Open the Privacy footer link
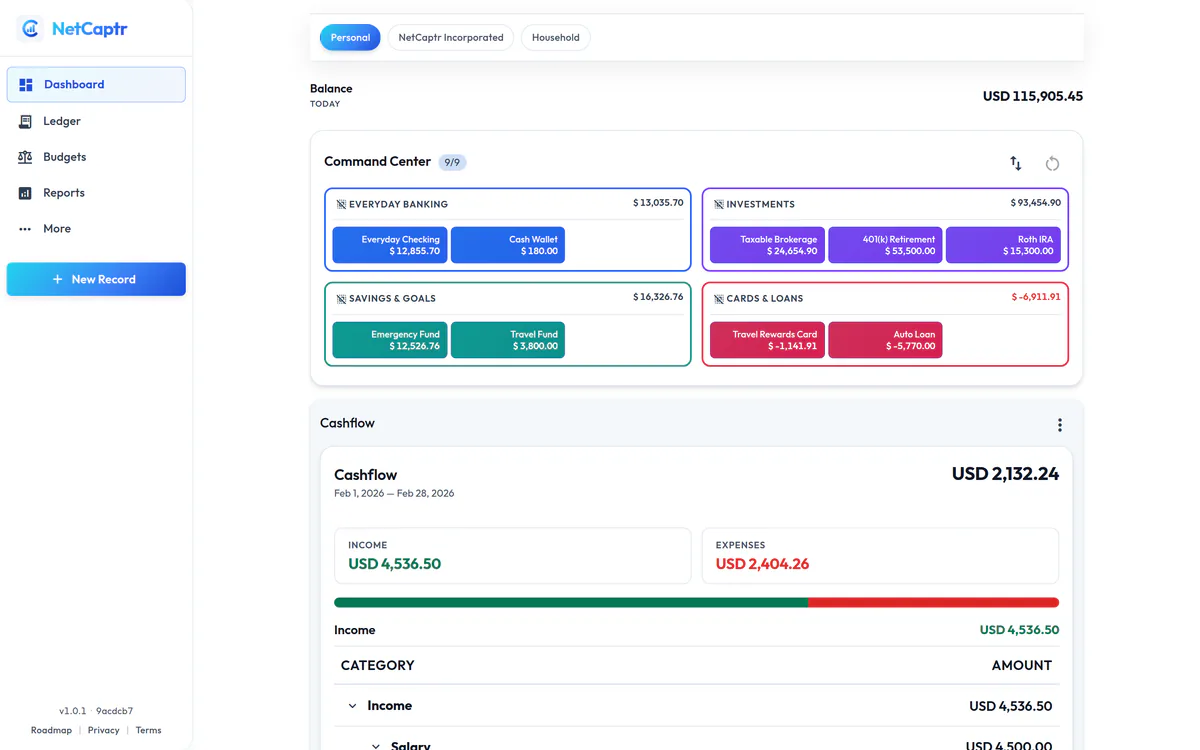 click(103, 730)
